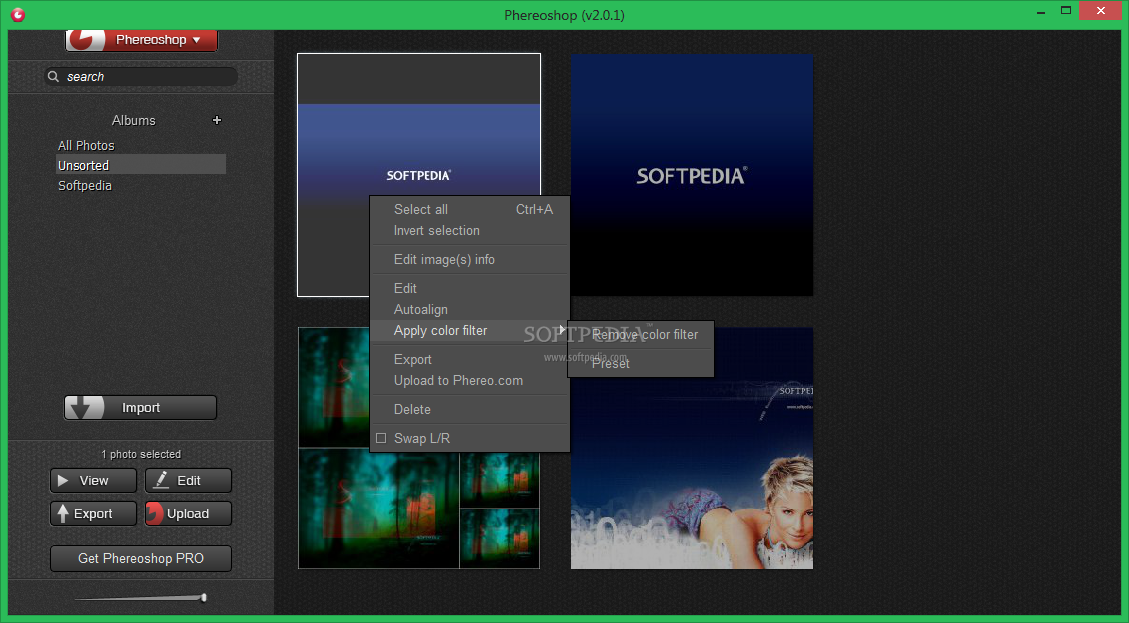Choose Export in the context menu
Image resolution: width=1129 pixels, height=623 pixels.
click(470, 359)
